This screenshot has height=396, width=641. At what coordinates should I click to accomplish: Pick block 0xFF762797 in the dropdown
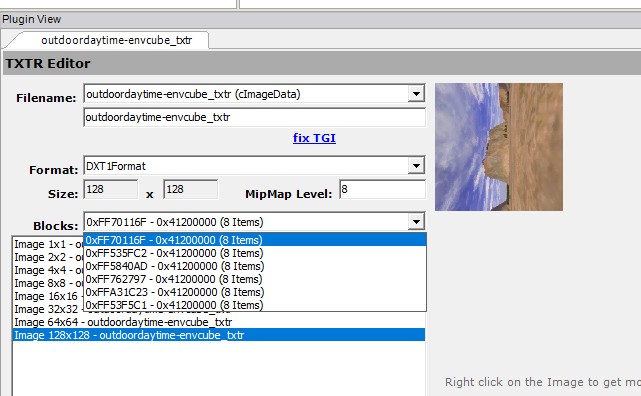(x=255, y=279)
